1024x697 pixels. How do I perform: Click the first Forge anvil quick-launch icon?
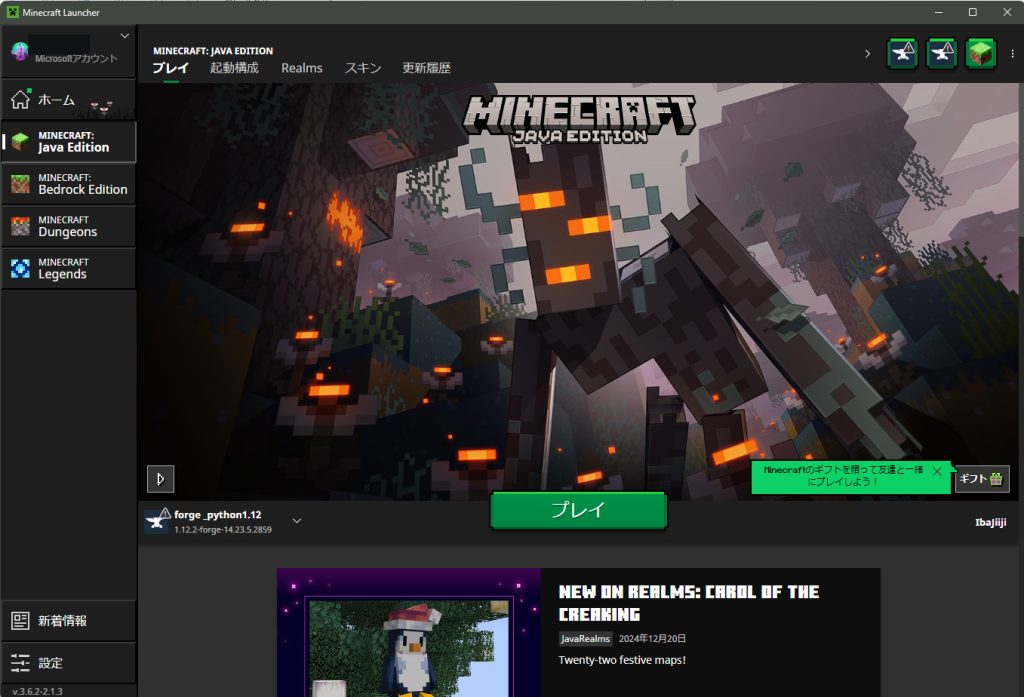click(x=903, y=54)
